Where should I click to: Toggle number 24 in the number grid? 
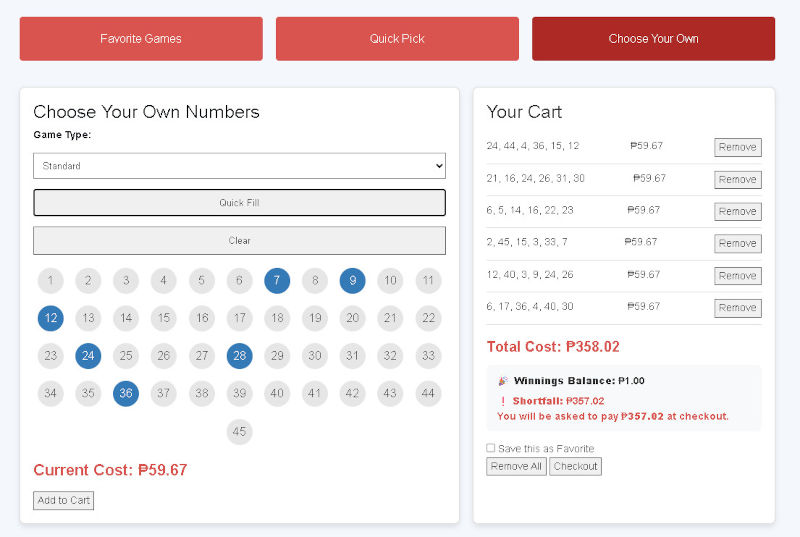click(88, 356)
